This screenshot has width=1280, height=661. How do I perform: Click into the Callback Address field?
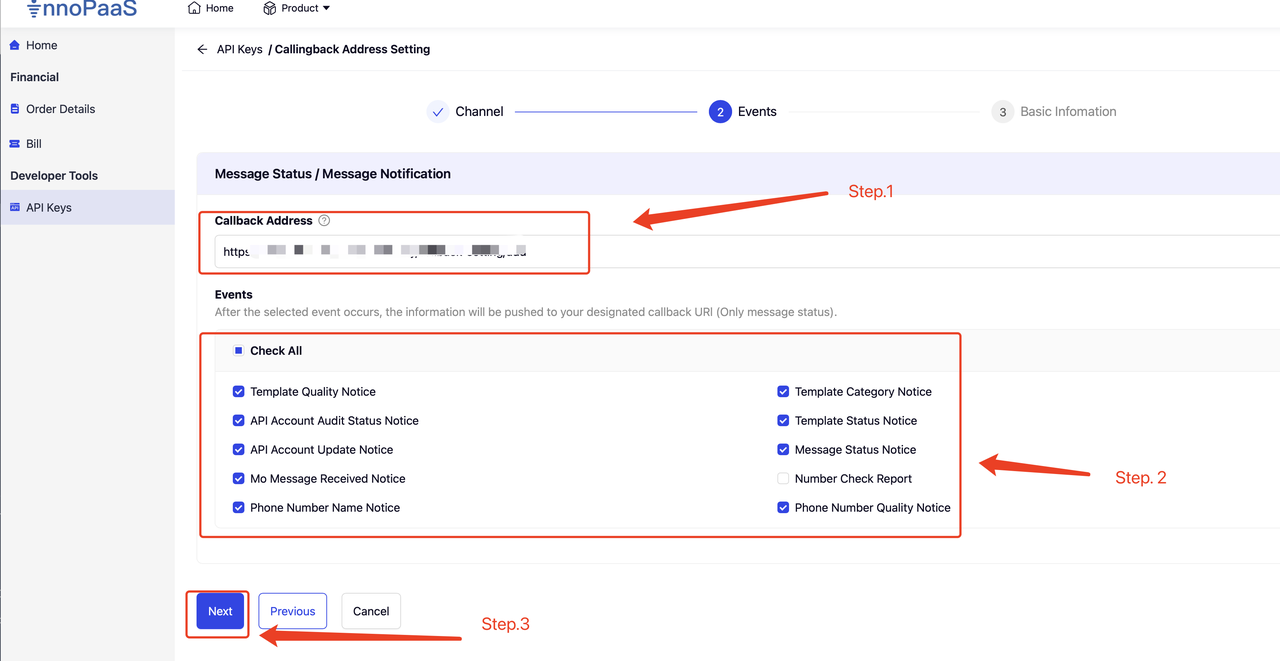point(400,252)
